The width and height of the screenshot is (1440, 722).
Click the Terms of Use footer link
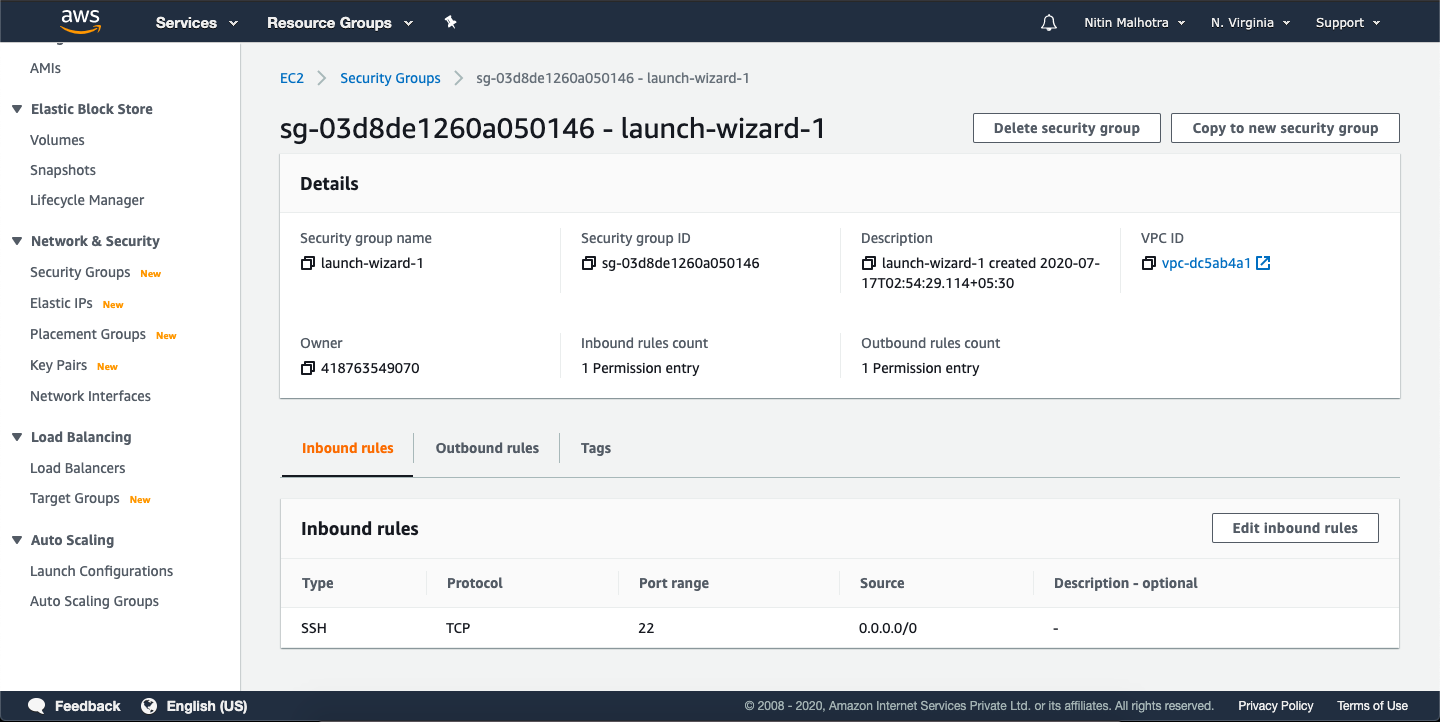[1372, 706]
